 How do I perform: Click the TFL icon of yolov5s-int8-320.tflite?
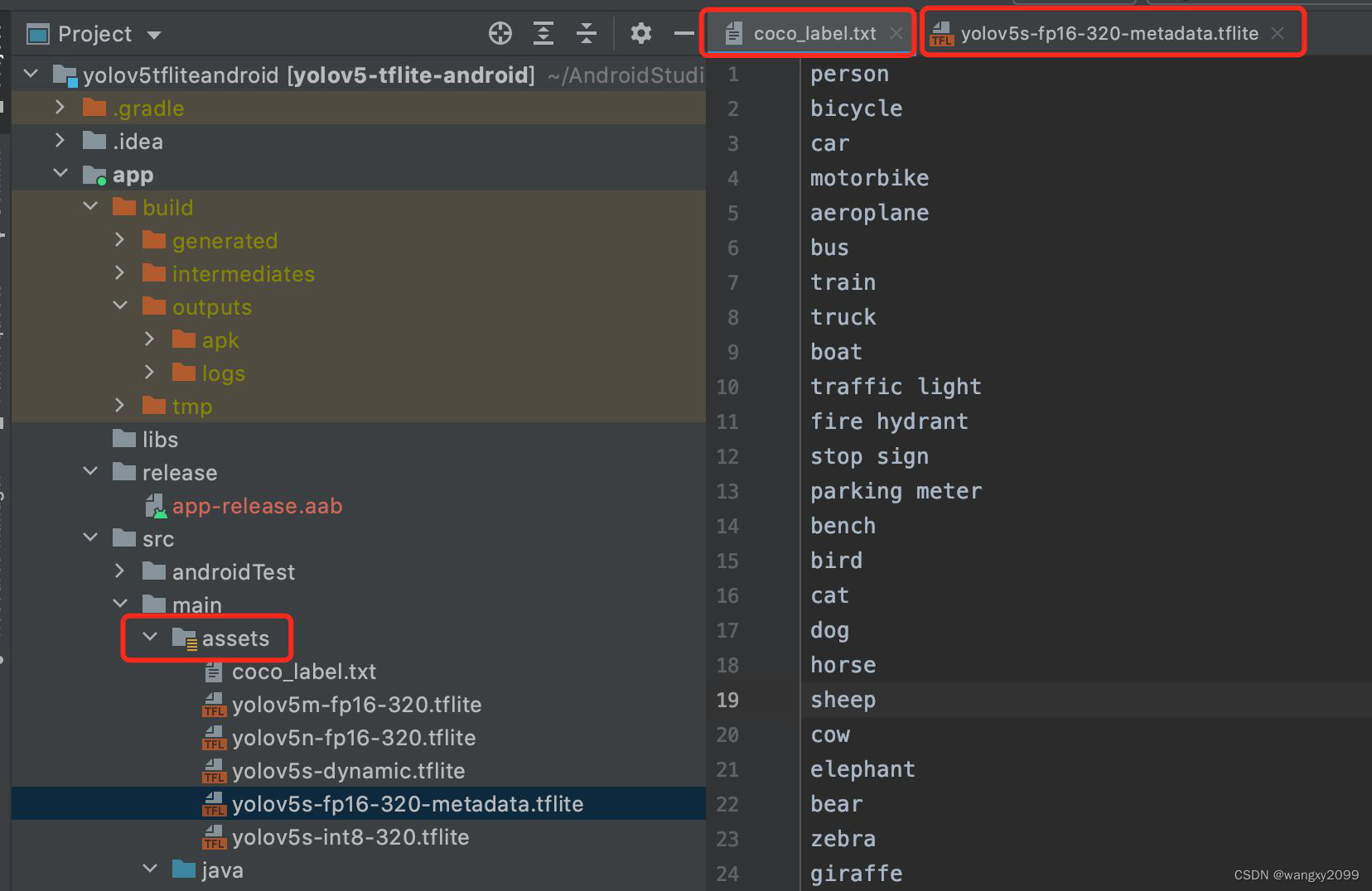click(214, 837)
